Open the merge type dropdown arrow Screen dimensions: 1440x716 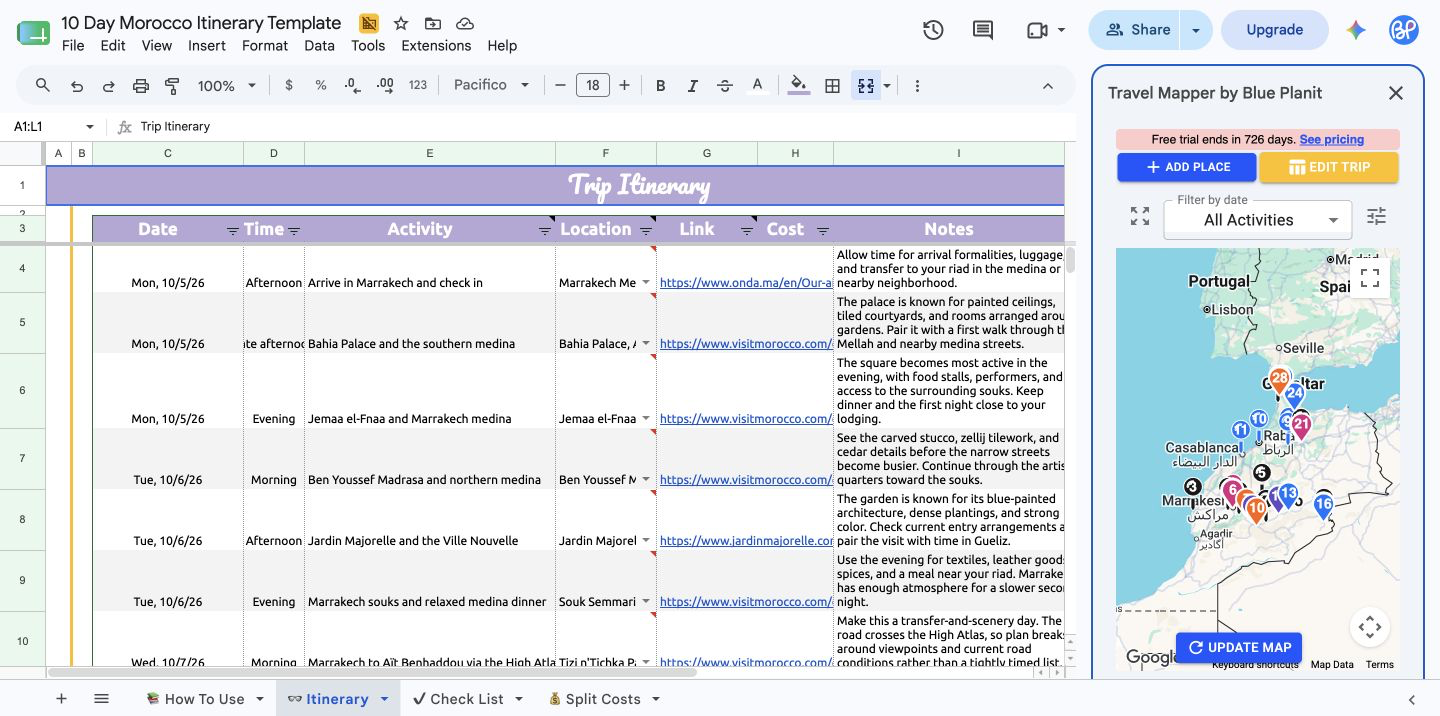887,86
